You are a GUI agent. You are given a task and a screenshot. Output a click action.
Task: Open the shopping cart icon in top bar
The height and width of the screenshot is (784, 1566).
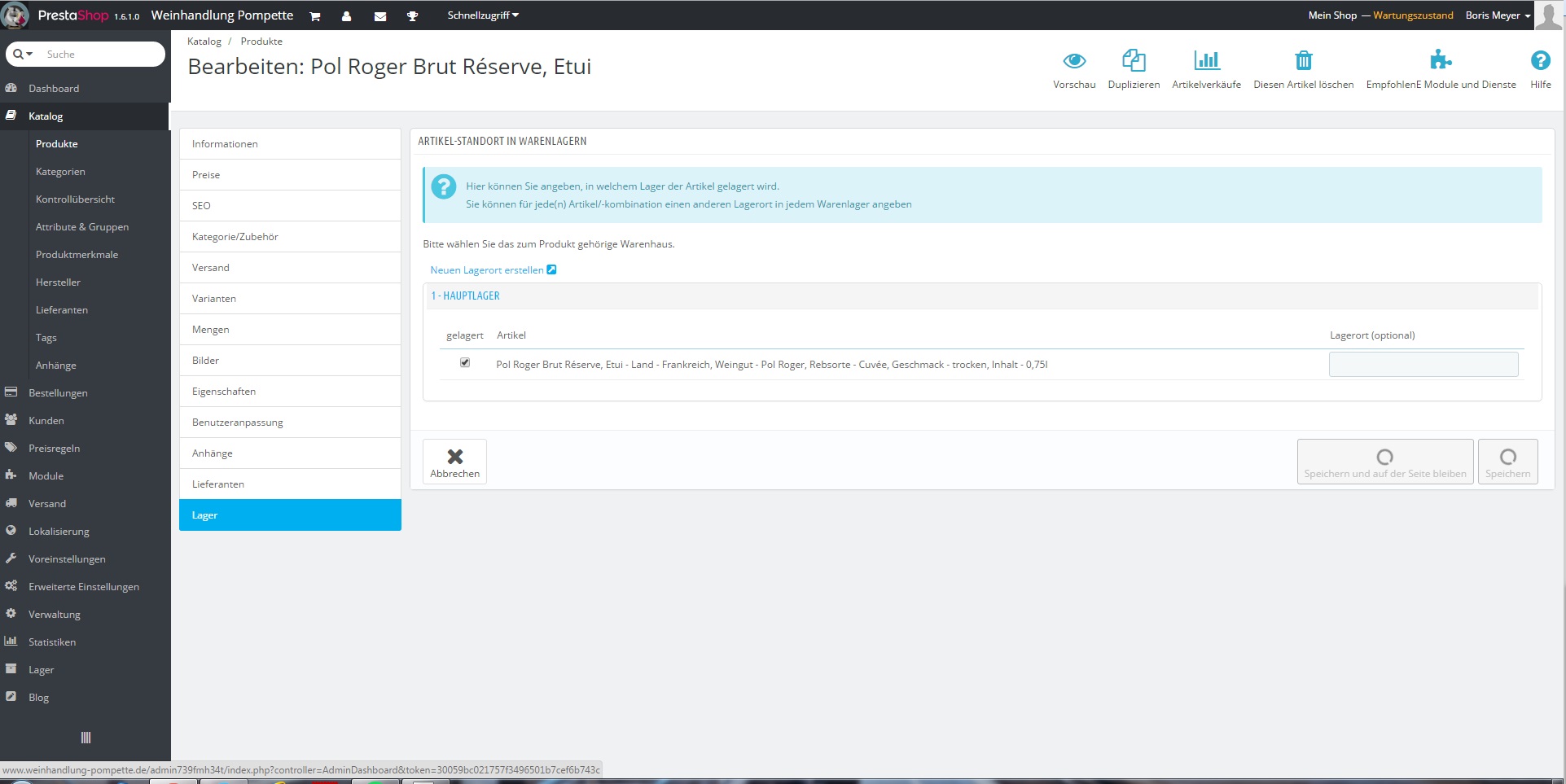[x=315, y=16]
